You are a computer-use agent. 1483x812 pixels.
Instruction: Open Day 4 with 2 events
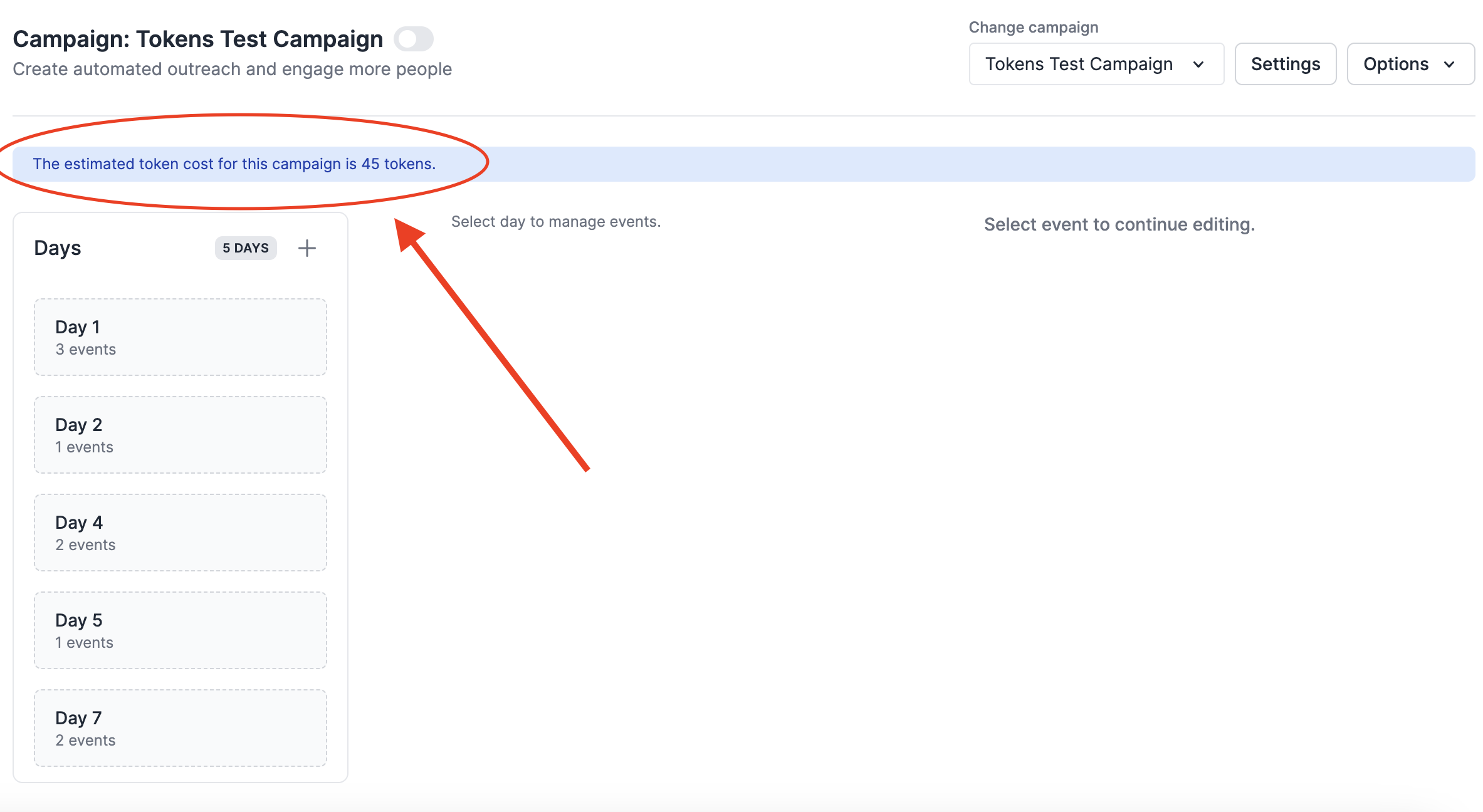click(180, 533)
